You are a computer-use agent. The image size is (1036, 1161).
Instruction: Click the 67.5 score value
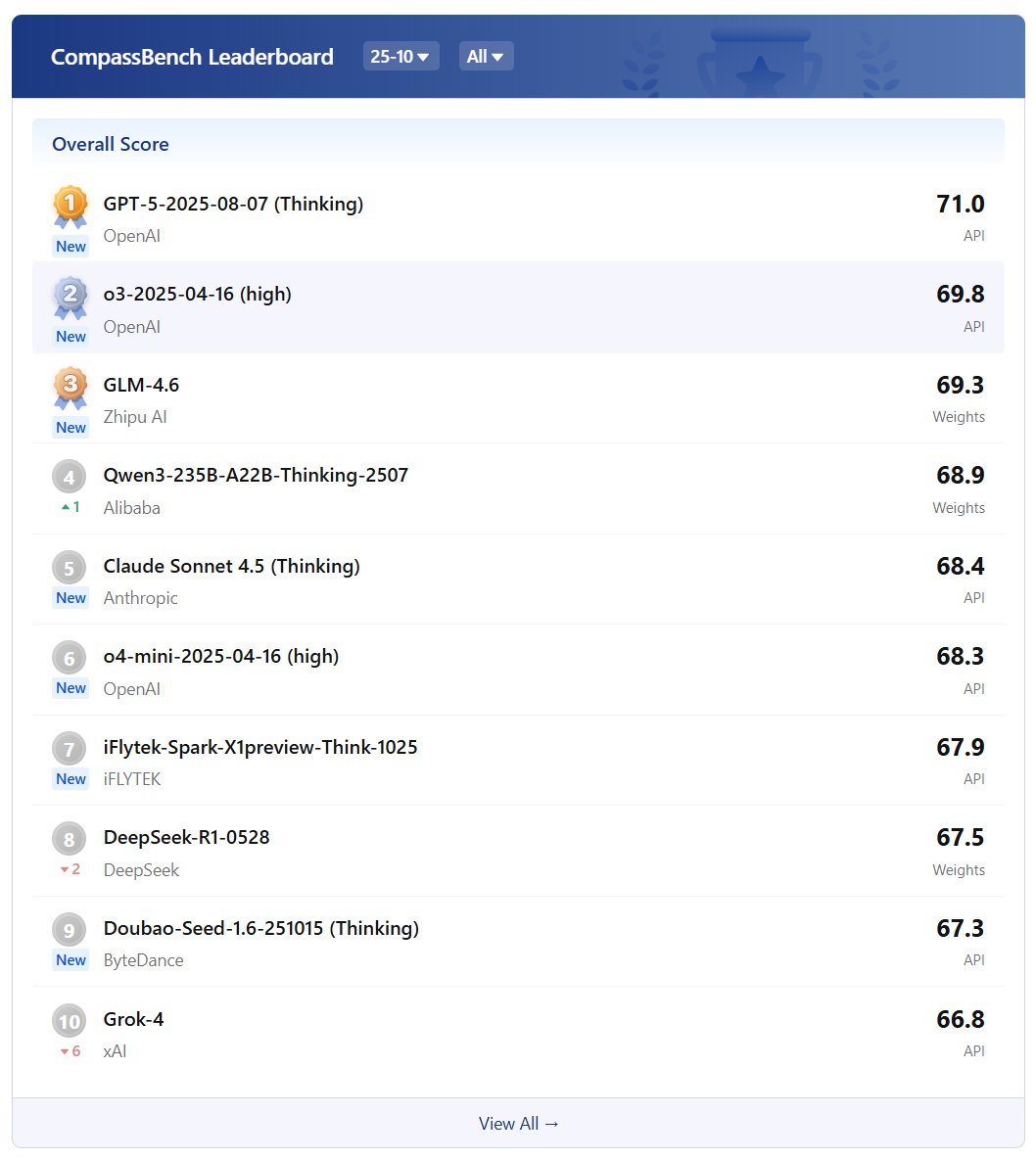coord(961,838)
